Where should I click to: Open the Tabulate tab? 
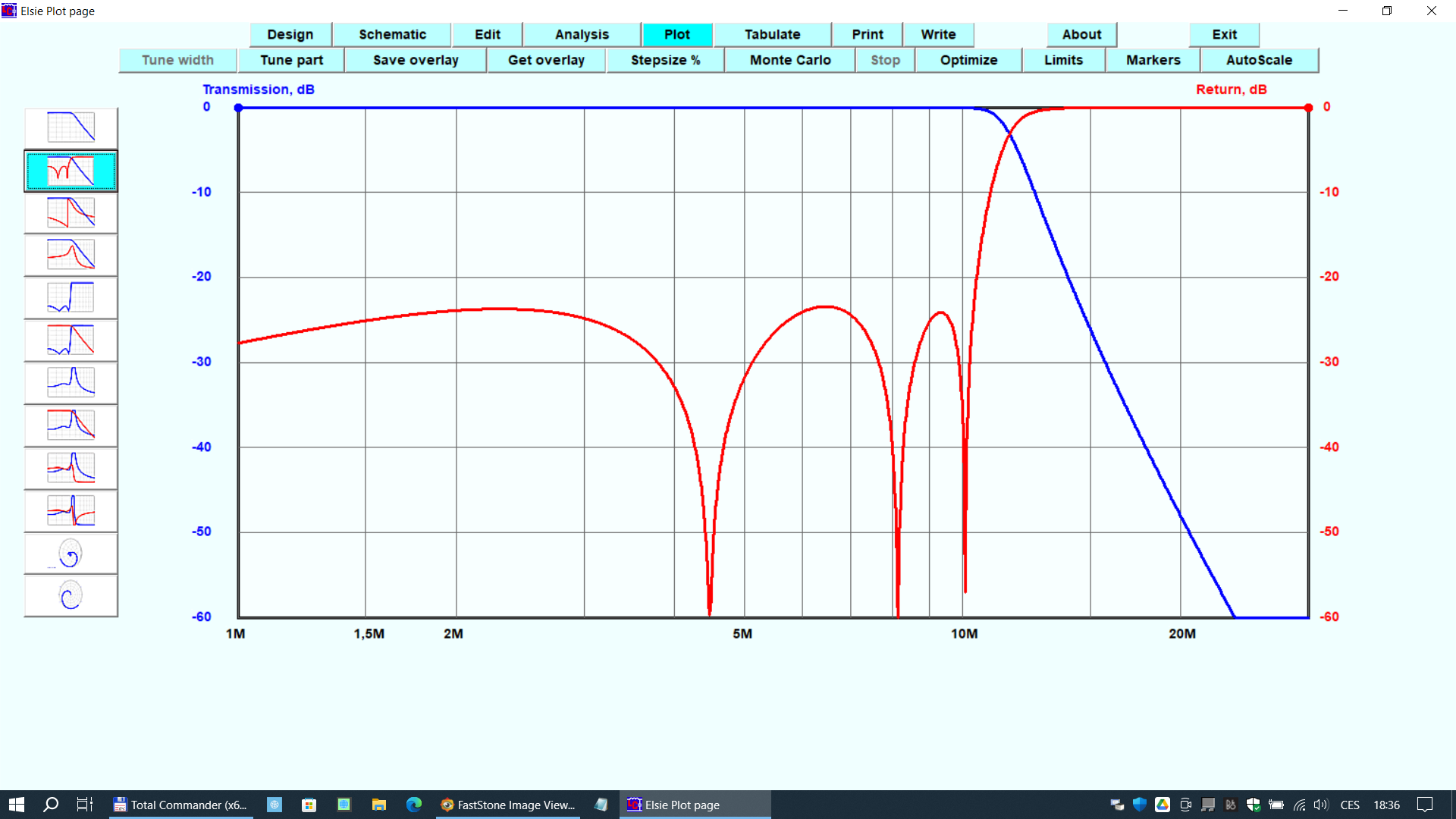772,35
